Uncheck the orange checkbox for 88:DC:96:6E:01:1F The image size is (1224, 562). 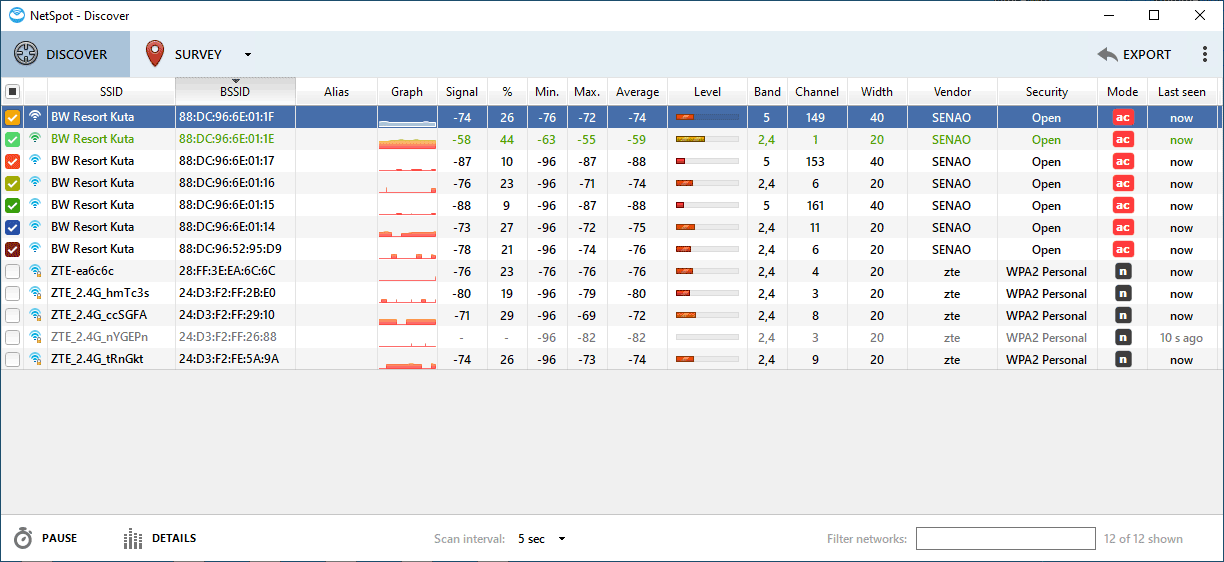point(12,117)
